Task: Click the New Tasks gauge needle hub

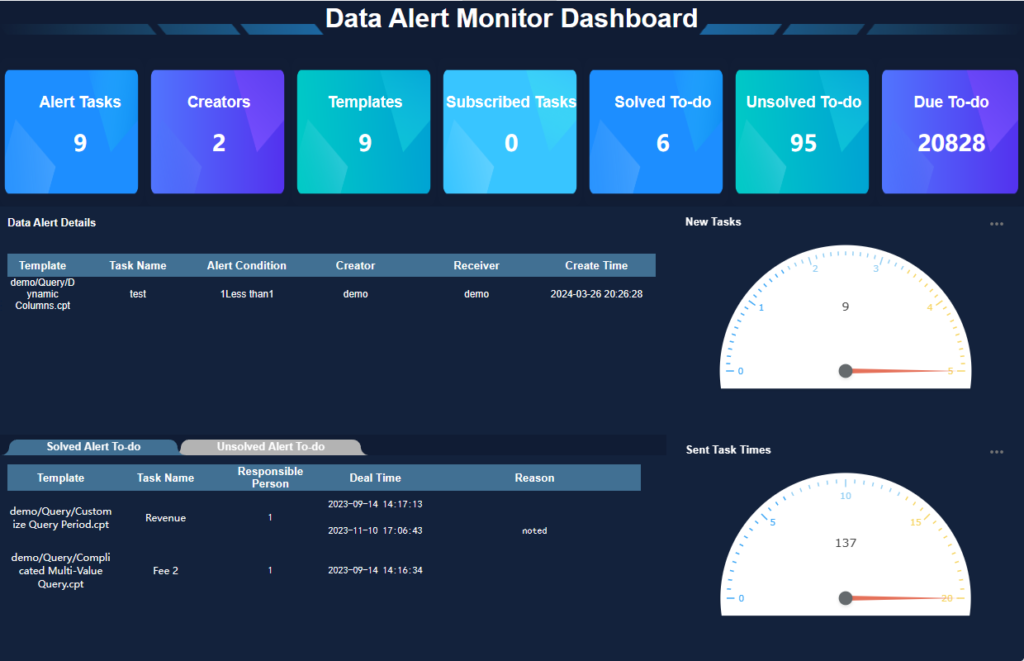Action: pos(845,371)
